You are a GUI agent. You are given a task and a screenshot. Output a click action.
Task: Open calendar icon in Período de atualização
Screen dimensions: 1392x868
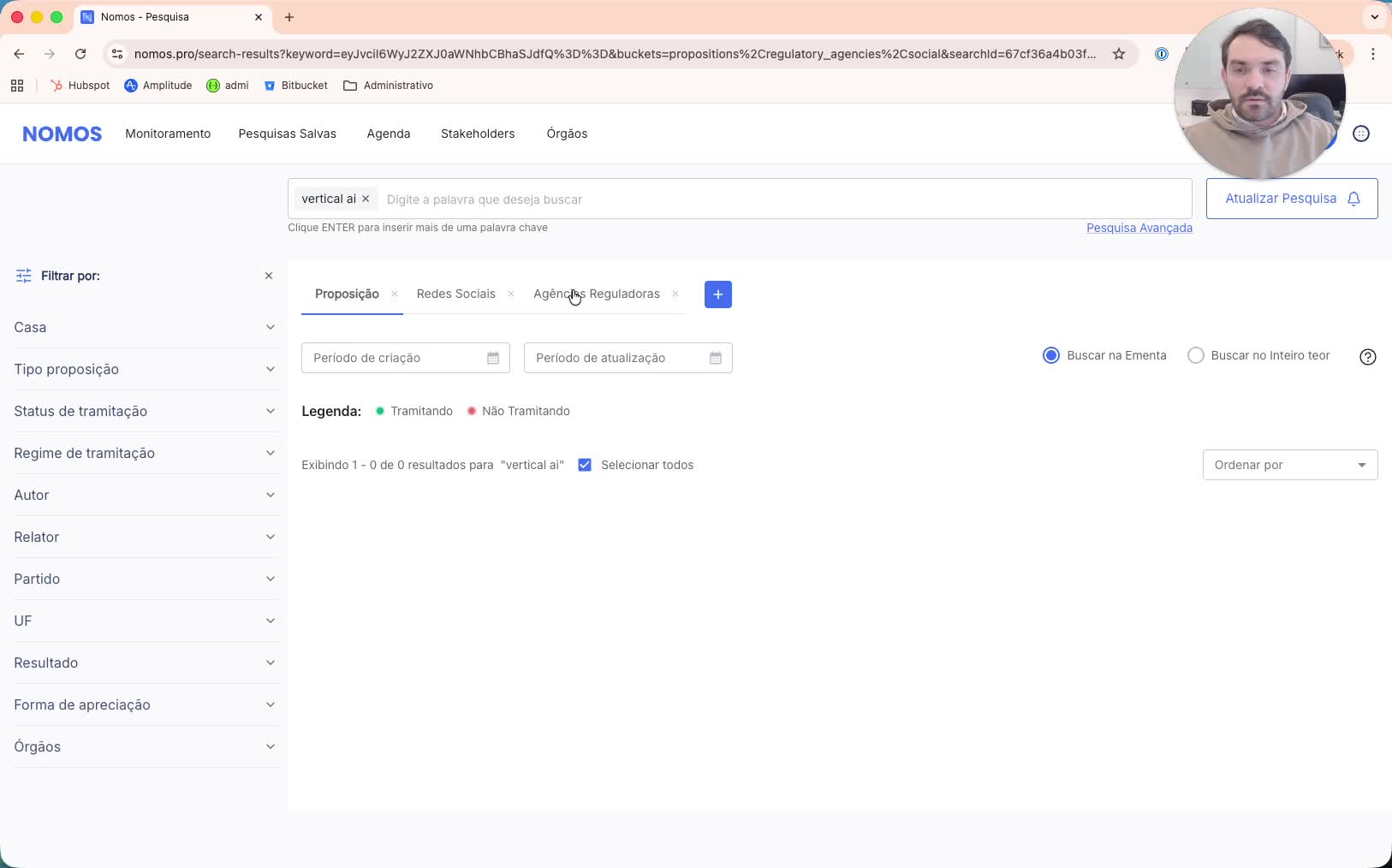[x=716, y=358]
